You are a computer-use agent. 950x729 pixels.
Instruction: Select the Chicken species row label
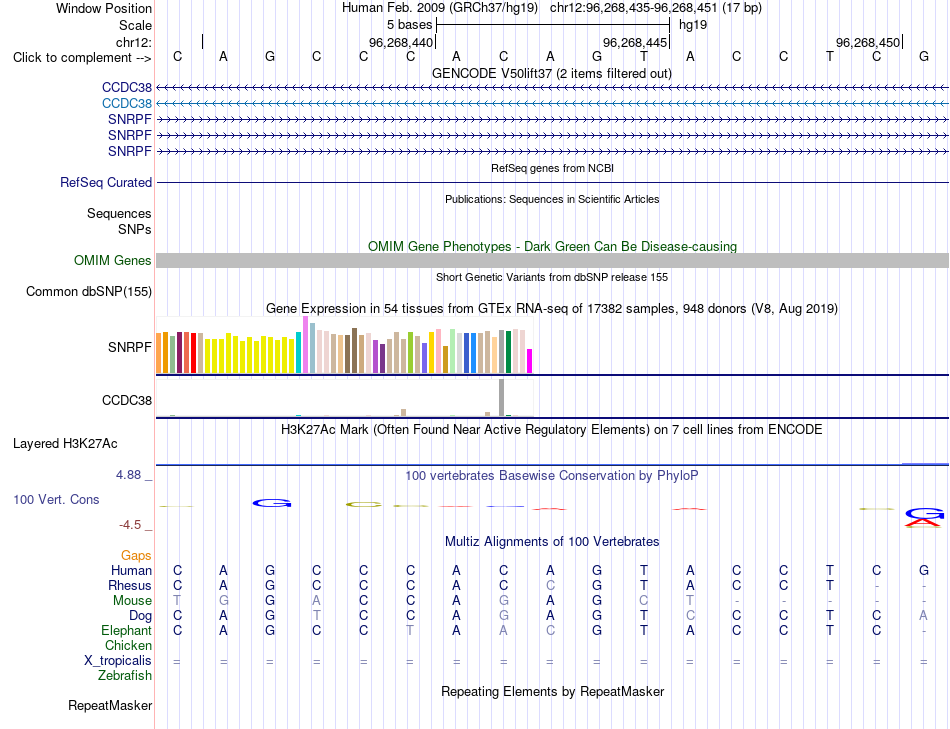tap(128, 645)
